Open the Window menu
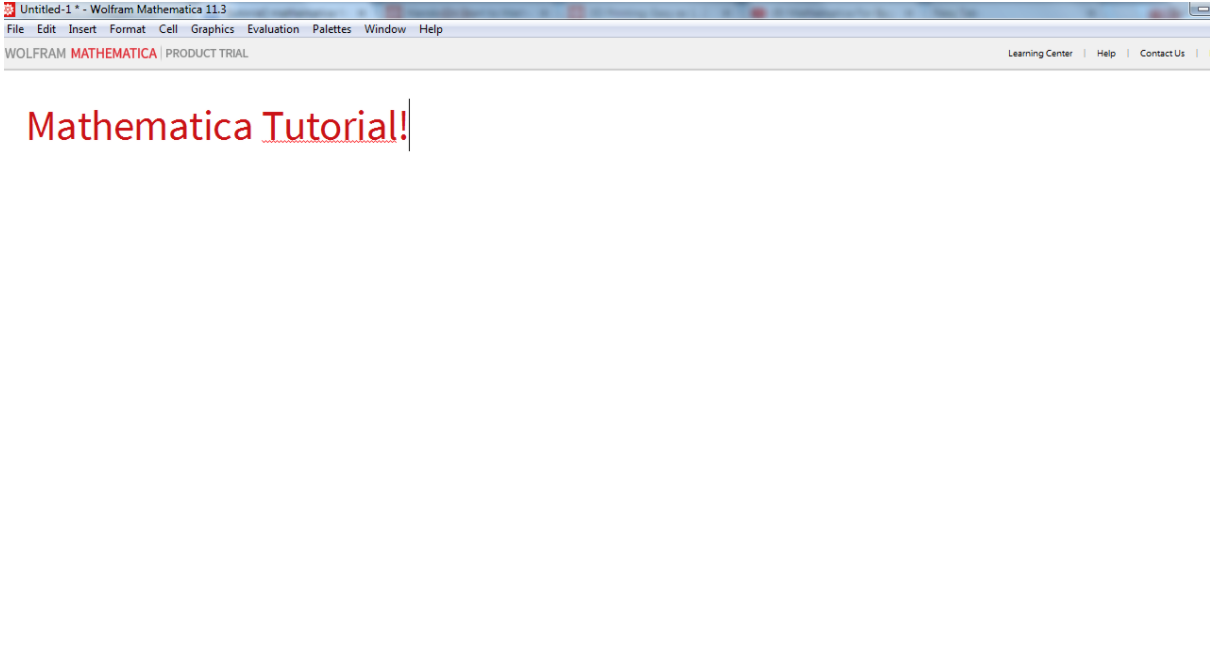 pyautogui.click(x=385, y=29)
